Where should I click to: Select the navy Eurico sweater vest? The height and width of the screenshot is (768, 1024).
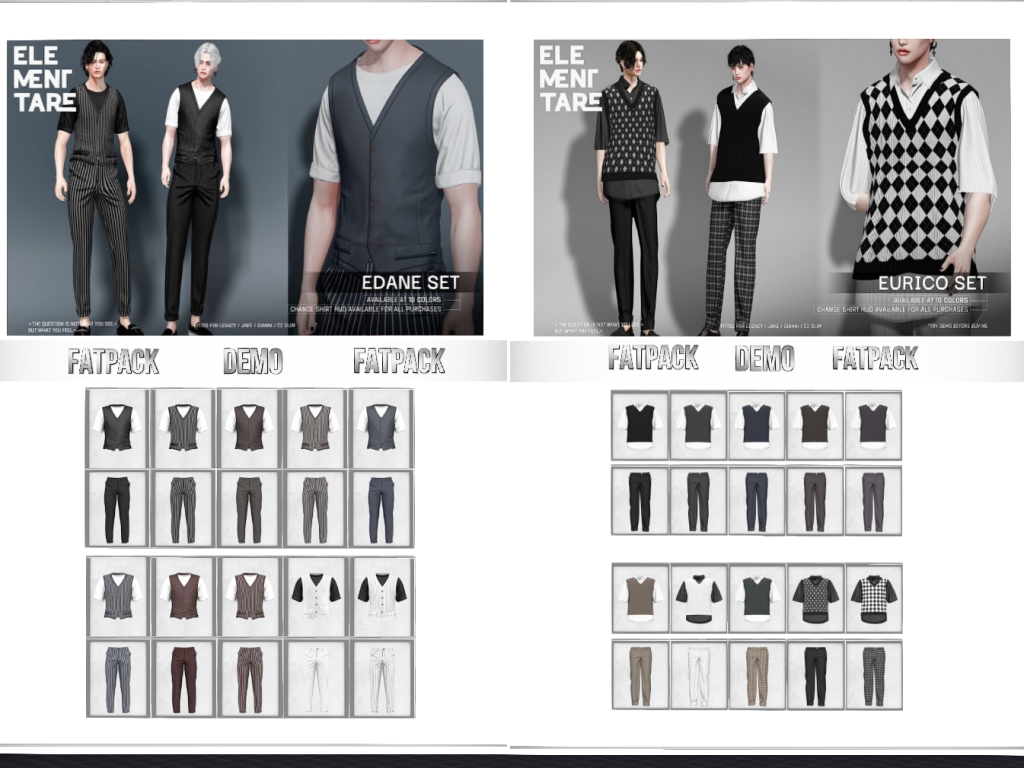tap(757, 424)
